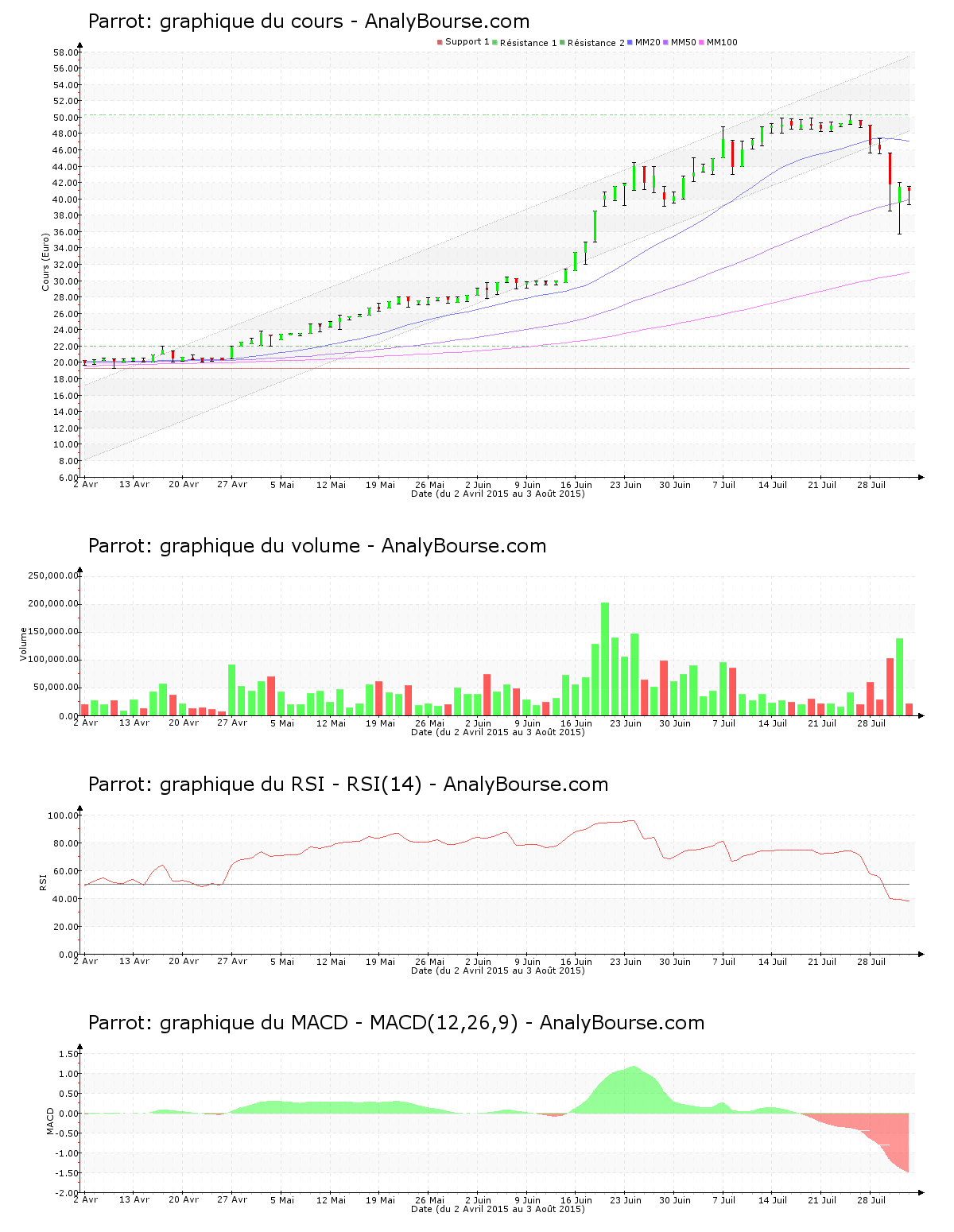Click the vertical "MACD" axis label
954x1232 pixels.
click(x=51, y=1121)
